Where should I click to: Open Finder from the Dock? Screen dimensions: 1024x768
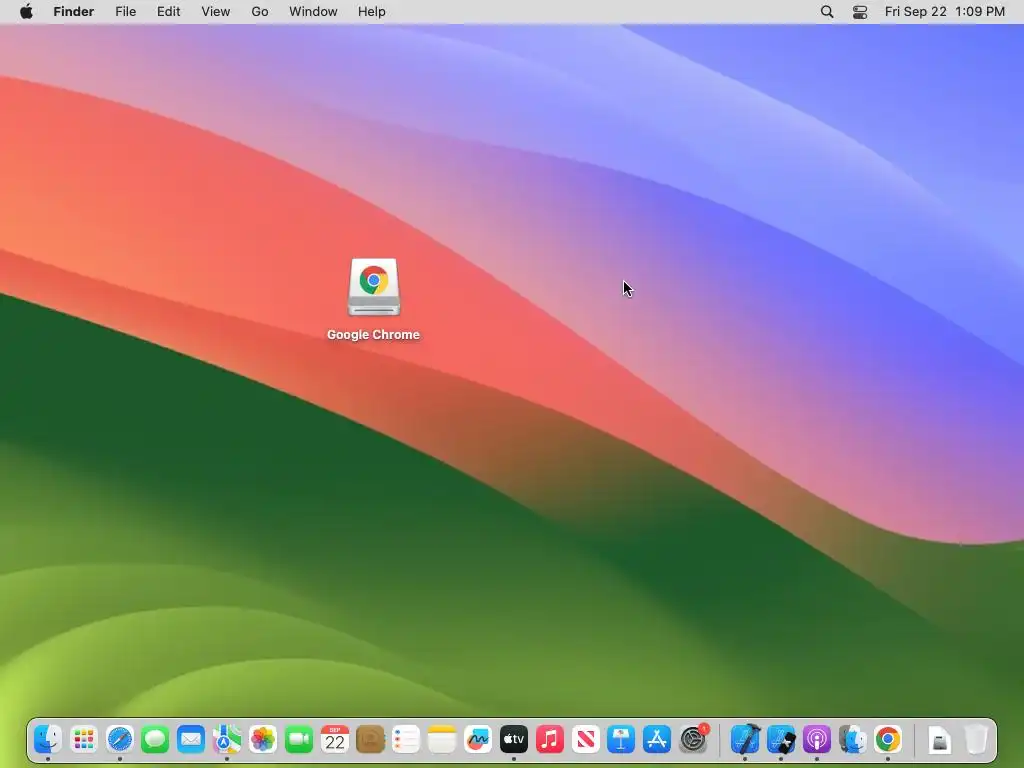click(48, 739)
